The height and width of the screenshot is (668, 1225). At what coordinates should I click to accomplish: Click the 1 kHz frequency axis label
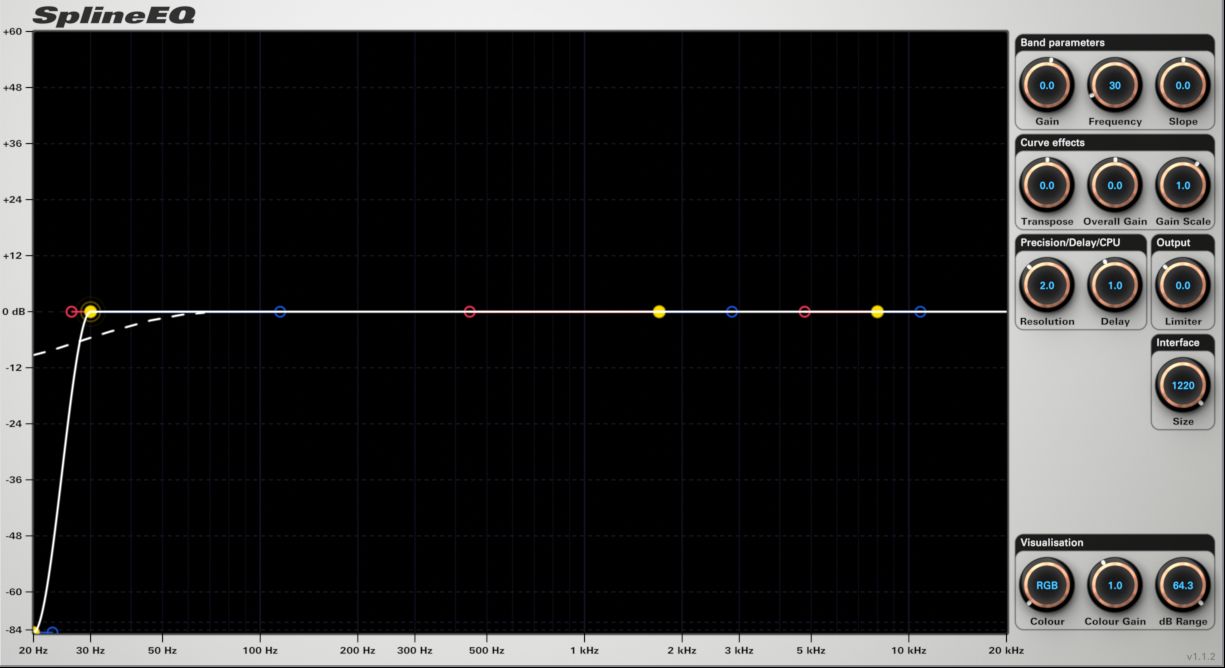584,651
